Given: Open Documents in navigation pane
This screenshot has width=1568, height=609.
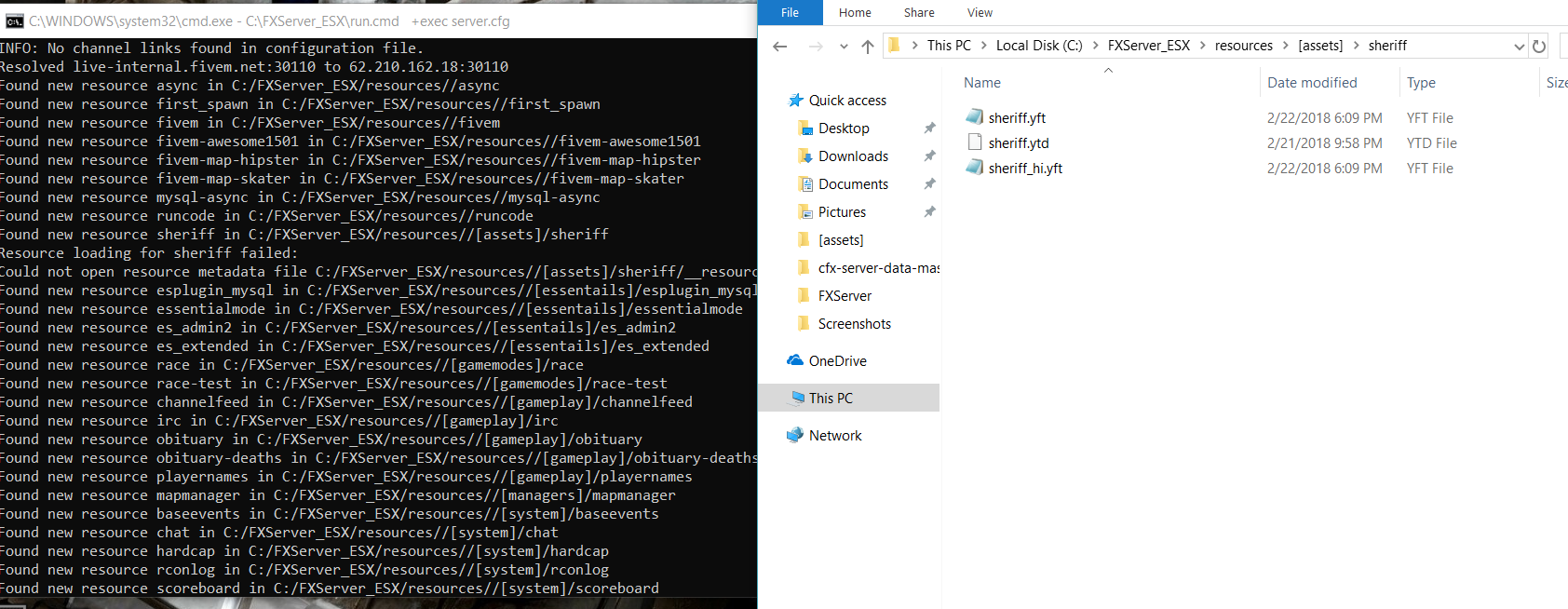Looking at the screenshot, I should pyautogui.click(x=853, y=184).
